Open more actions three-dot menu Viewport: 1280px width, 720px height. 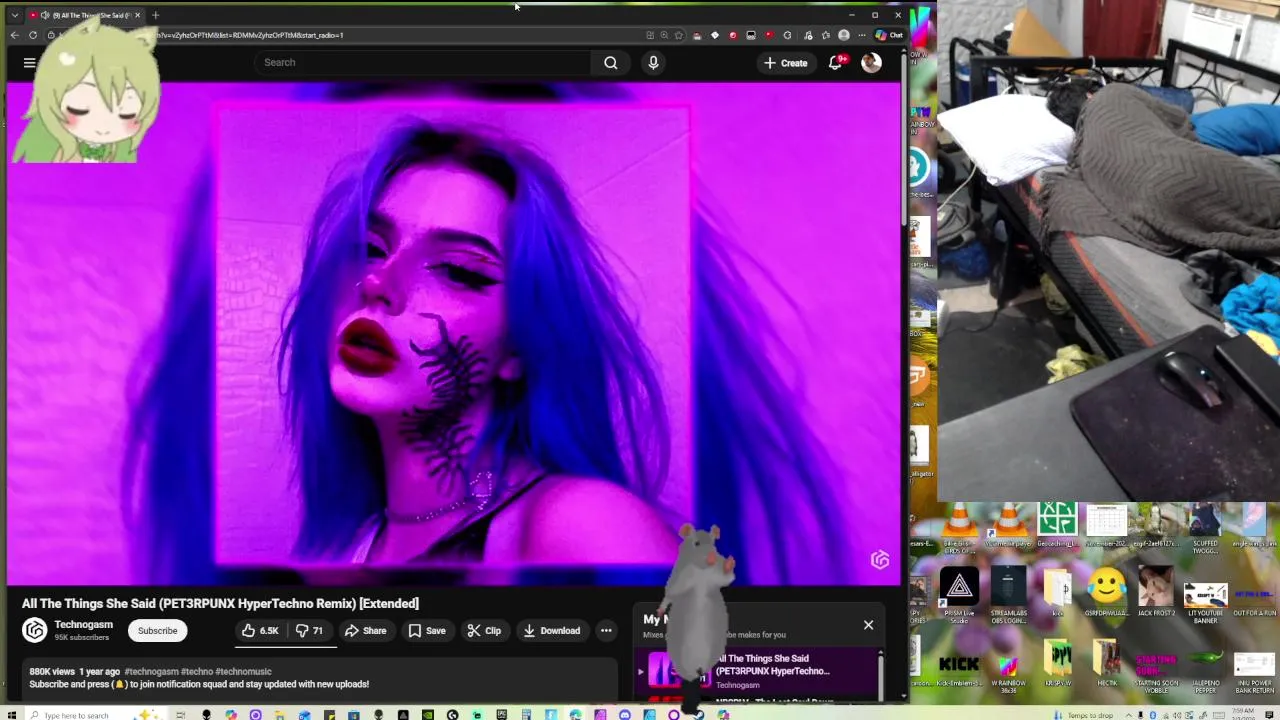point(606,631)
